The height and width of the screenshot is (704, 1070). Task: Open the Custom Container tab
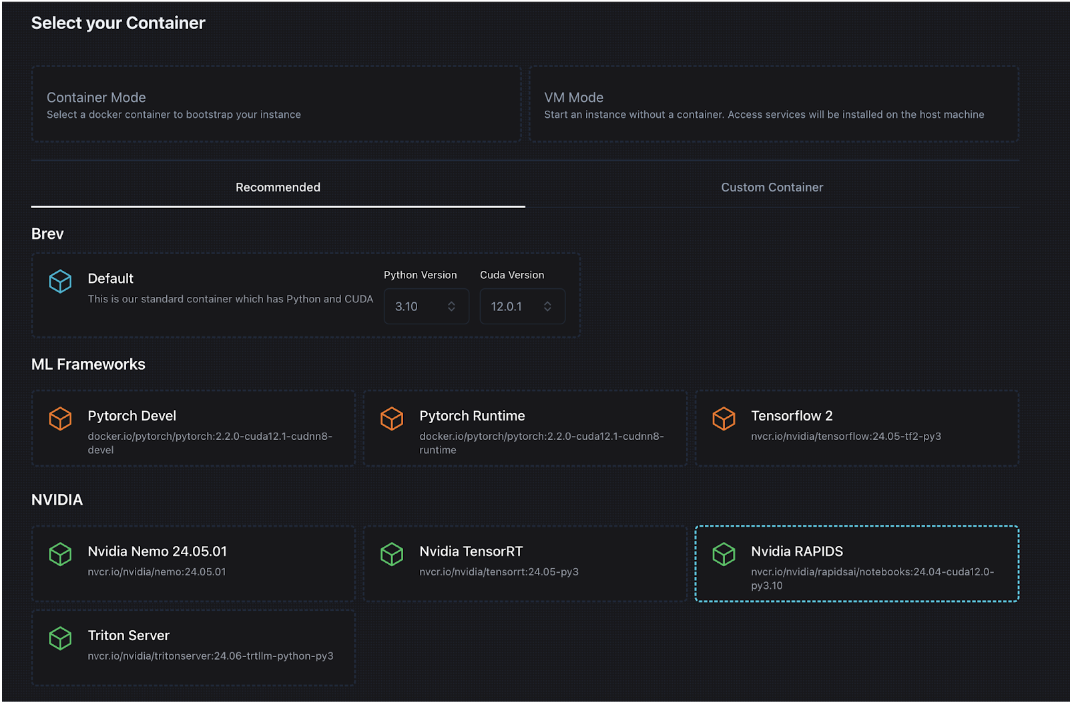tap(772, 187)
